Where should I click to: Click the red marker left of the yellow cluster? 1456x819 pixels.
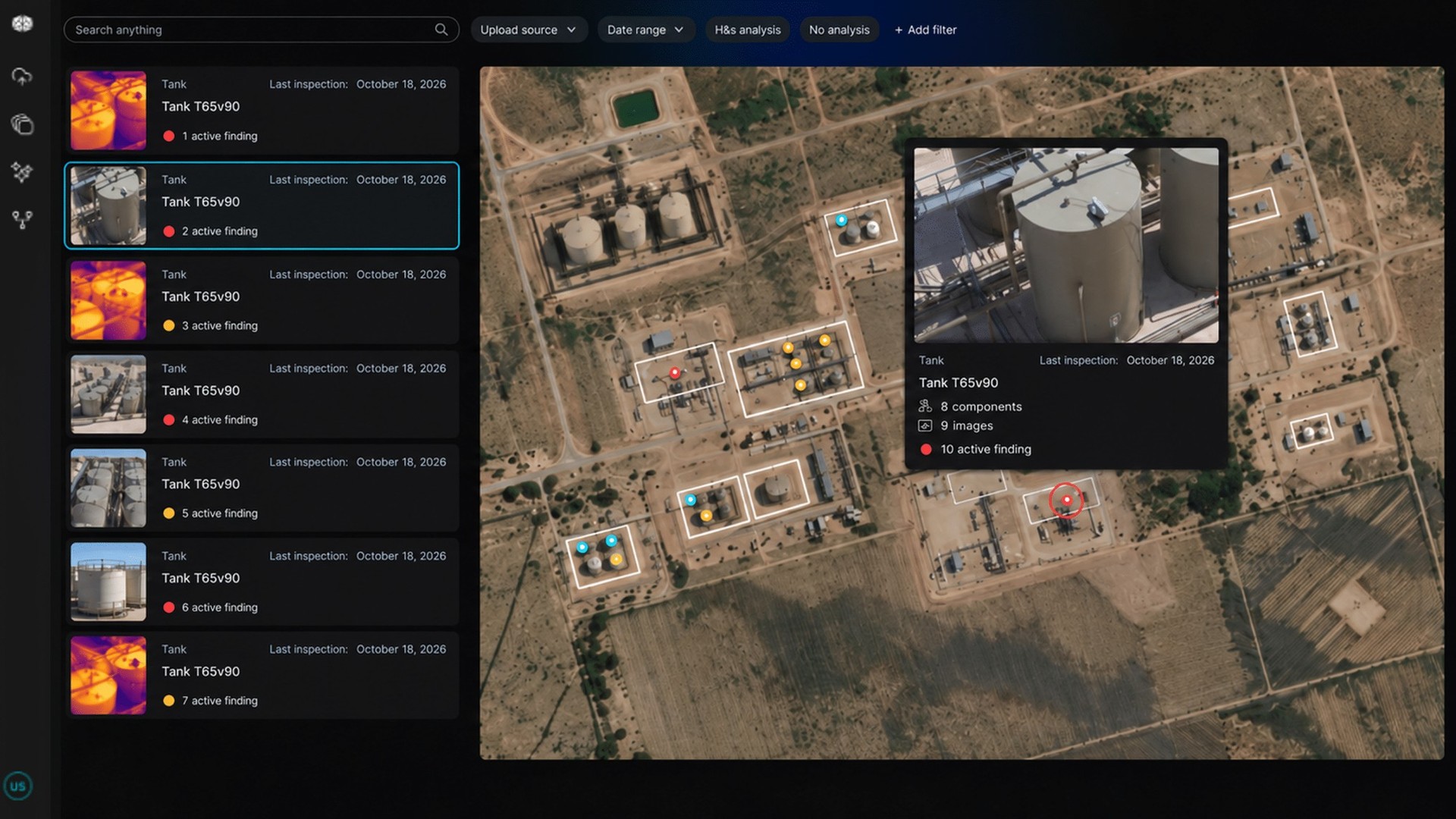click(674, 372)
